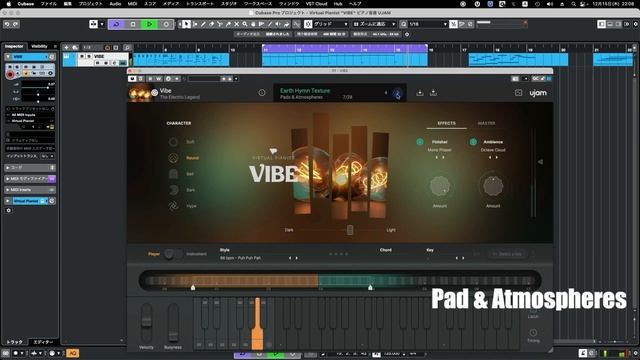Click the Dark–Light tone slider handle
Image resolution: width=640 pixels, height=360 pixels.
[350, 230]
